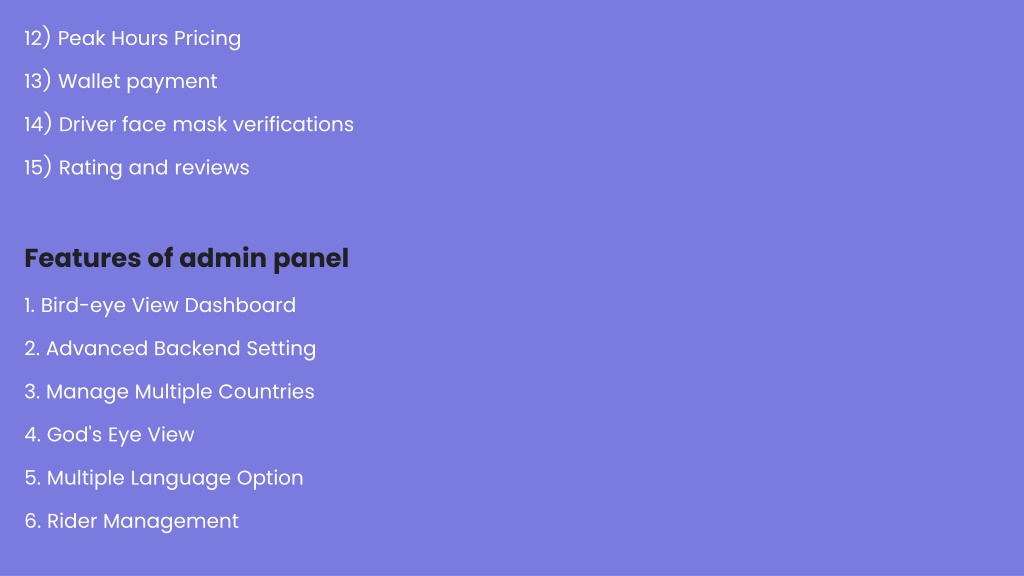Screen dimensions: 1024x576
Task: Click the '6.' number before Rider Management
Action: pyautogui.click(x=33, y=521)
